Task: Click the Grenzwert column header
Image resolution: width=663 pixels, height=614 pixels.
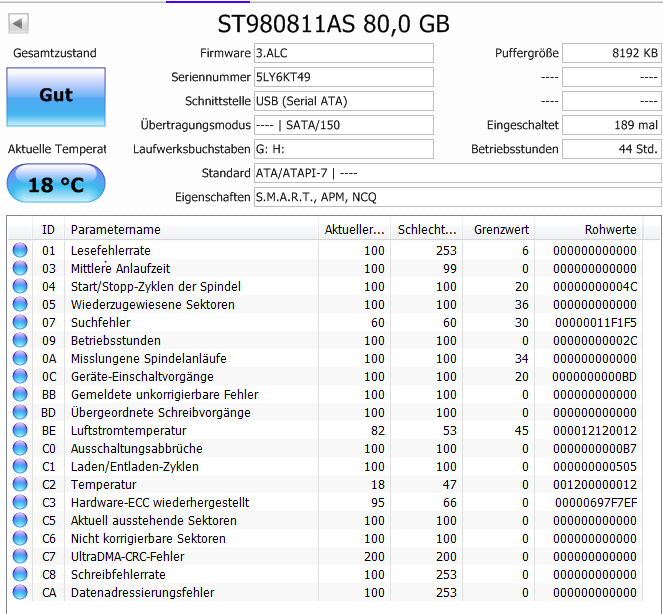Action: 499,230
